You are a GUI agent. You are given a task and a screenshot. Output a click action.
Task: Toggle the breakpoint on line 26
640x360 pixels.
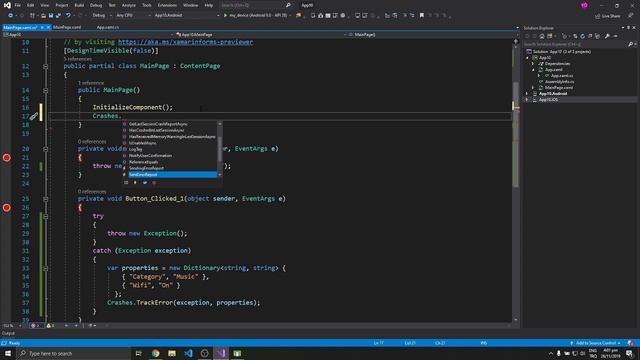tap(7, 208)
